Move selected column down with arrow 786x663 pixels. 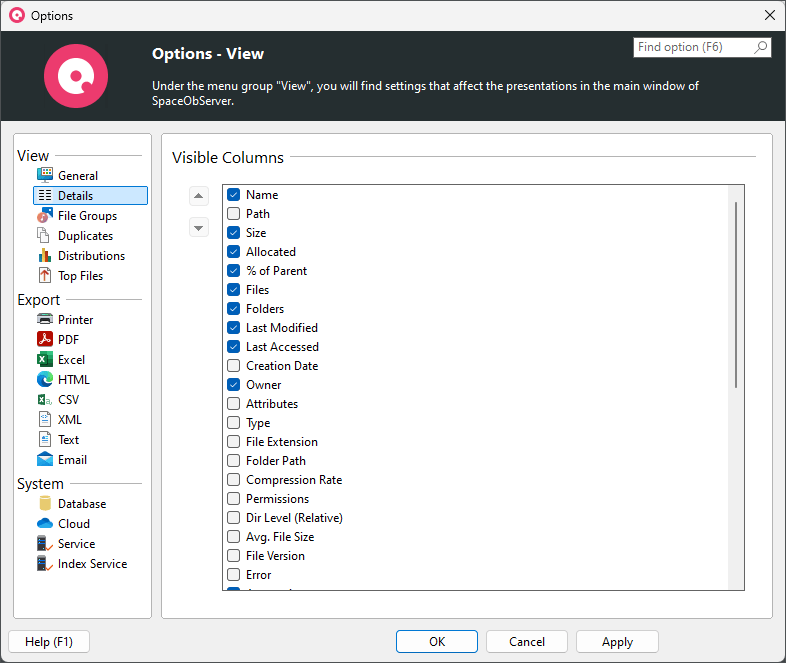[x=199, y=228]
